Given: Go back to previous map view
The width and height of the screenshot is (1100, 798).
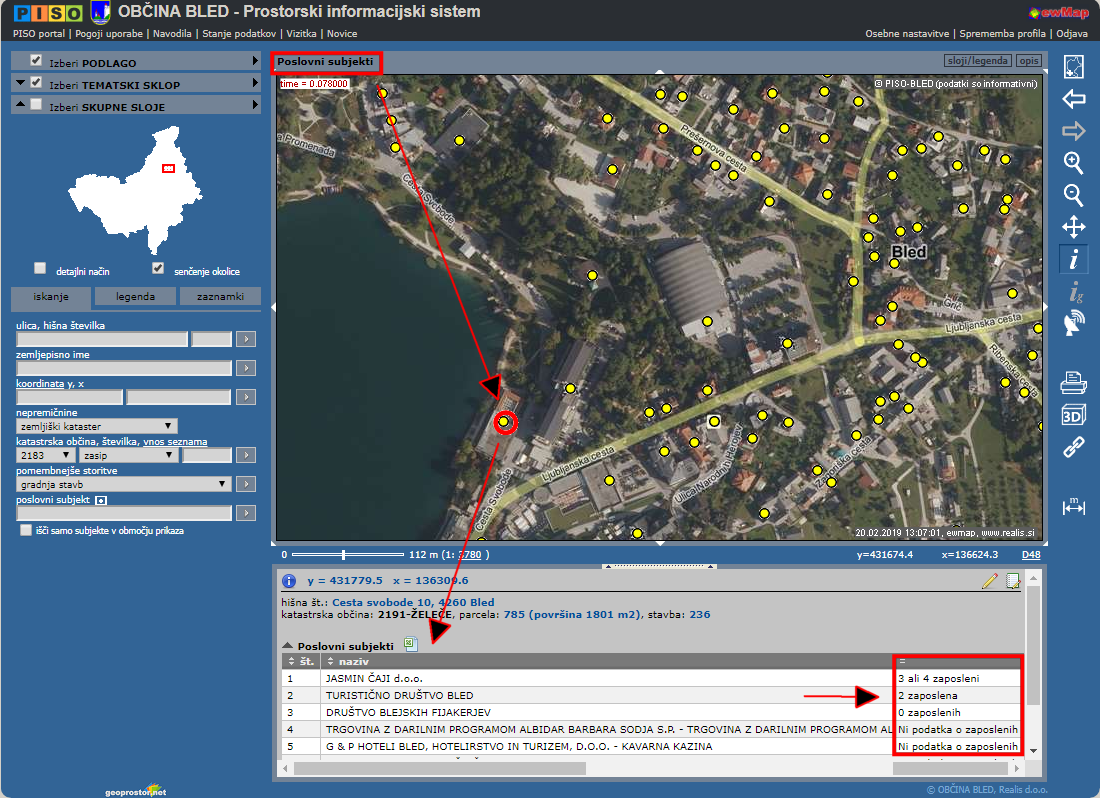Looking at the screenshot, I should 1073,99.
